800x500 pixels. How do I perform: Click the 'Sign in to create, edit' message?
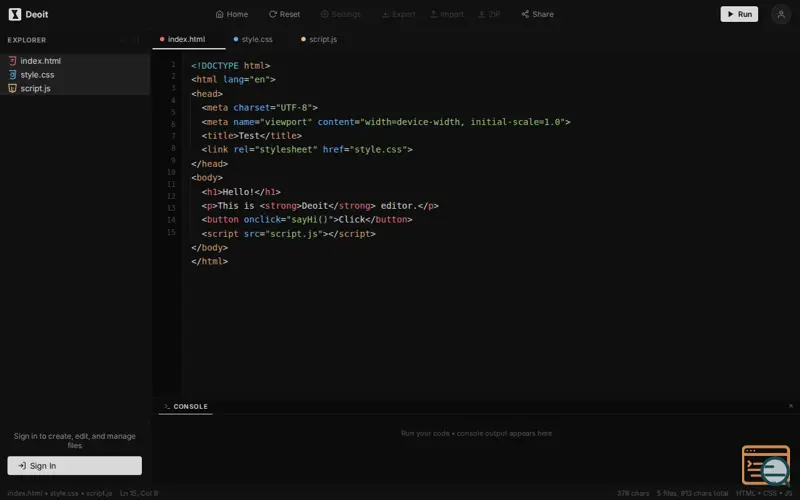coord(74,440)
